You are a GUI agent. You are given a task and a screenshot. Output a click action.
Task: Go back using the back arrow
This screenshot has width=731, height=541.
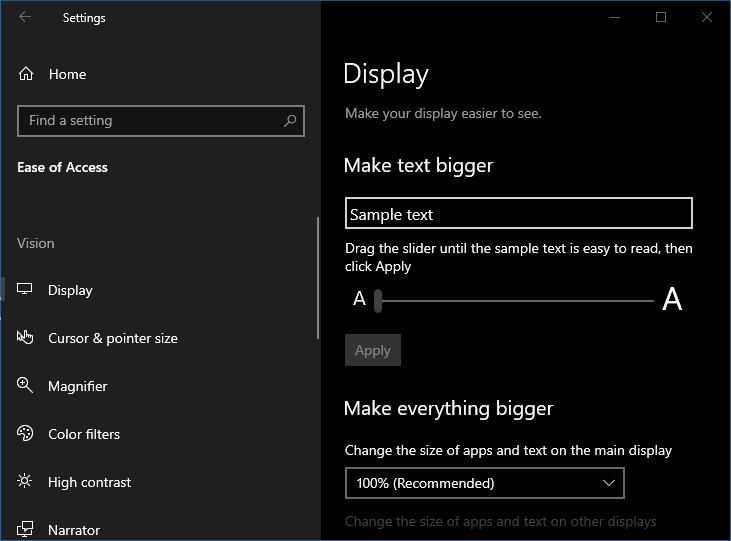(x=25, y=17)
